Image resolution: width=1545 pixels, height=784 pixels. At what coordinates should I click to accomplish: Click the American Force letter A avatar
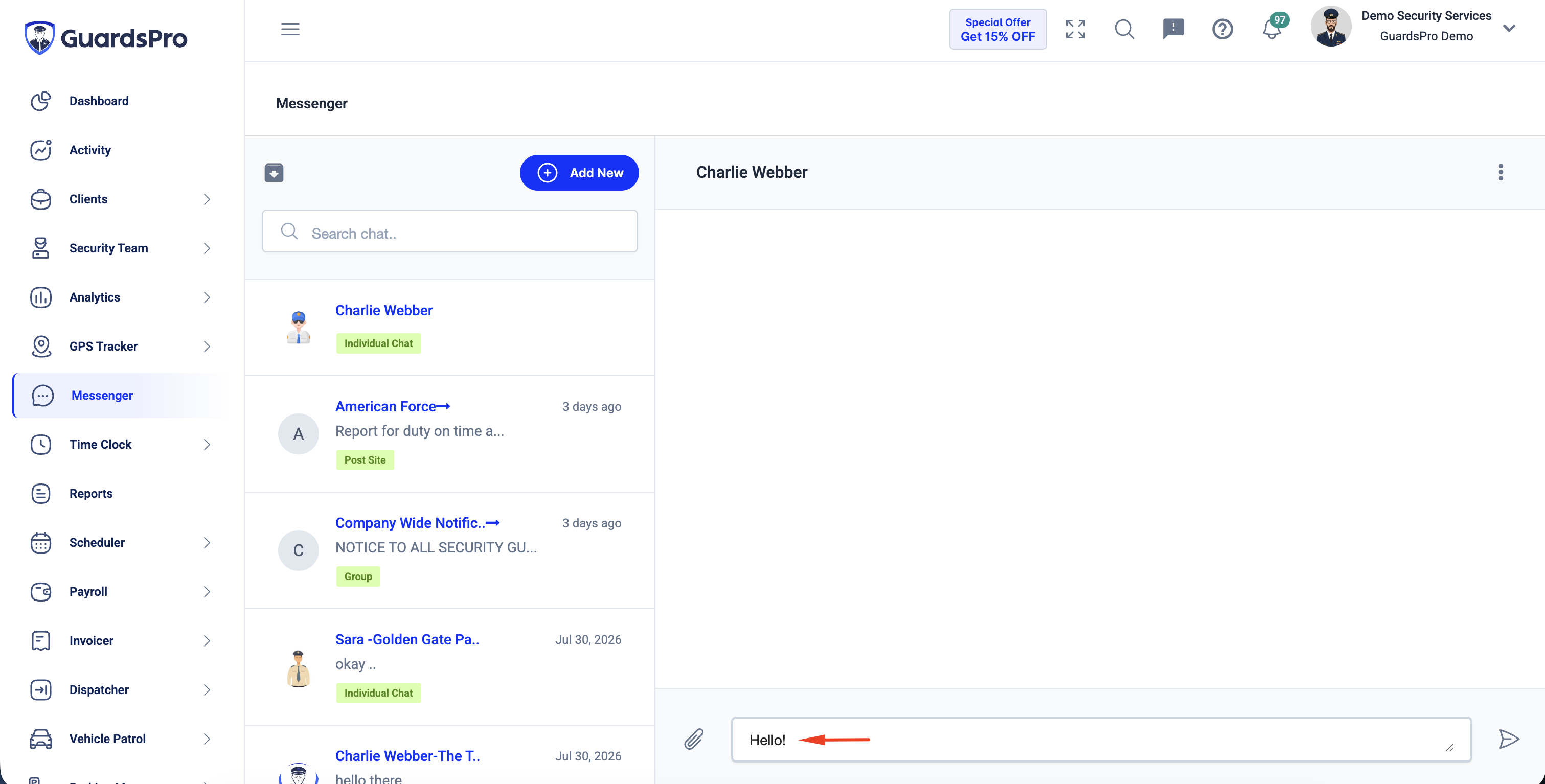tap(298, 434)
